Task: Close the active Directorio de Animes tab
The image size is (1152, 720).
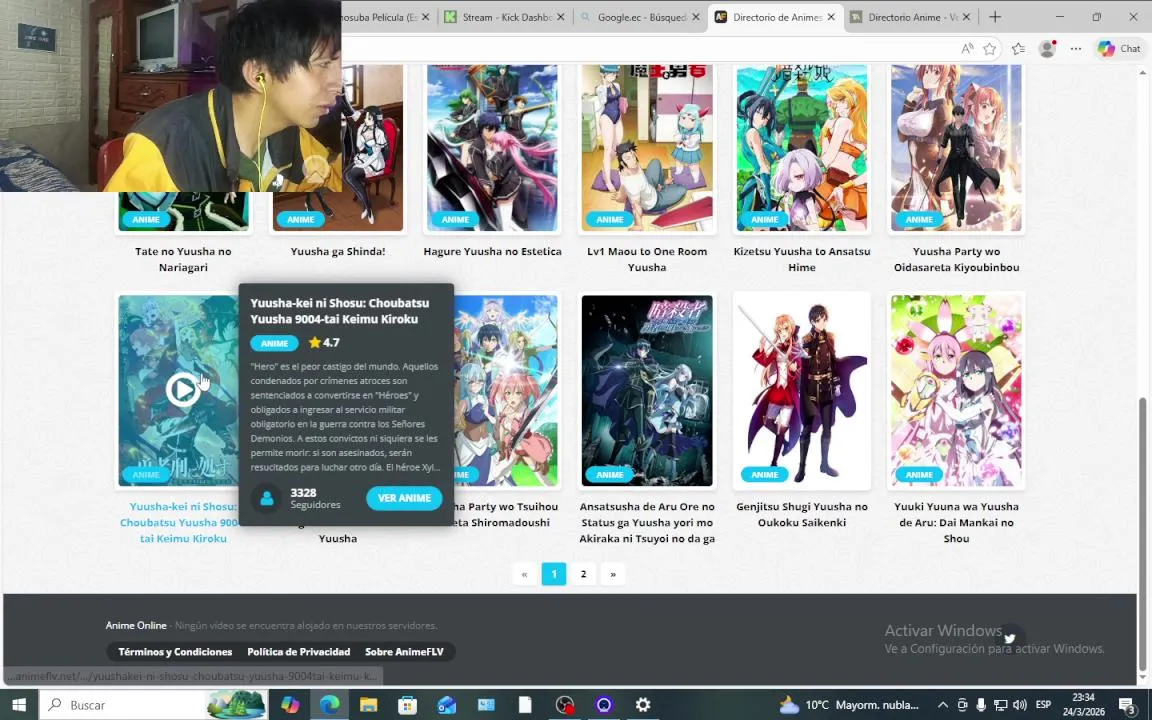Action: 831,17
